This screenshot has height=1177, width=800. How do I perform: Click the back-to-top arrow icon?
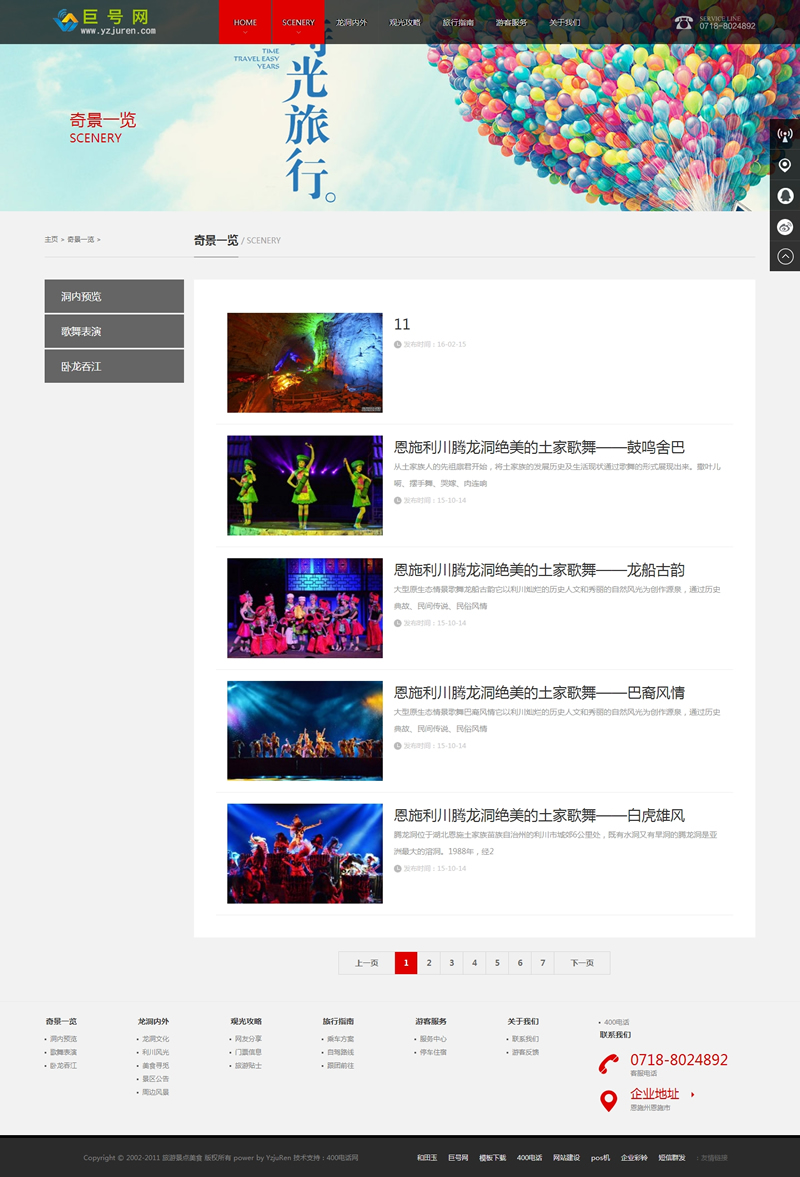point(785,257)
